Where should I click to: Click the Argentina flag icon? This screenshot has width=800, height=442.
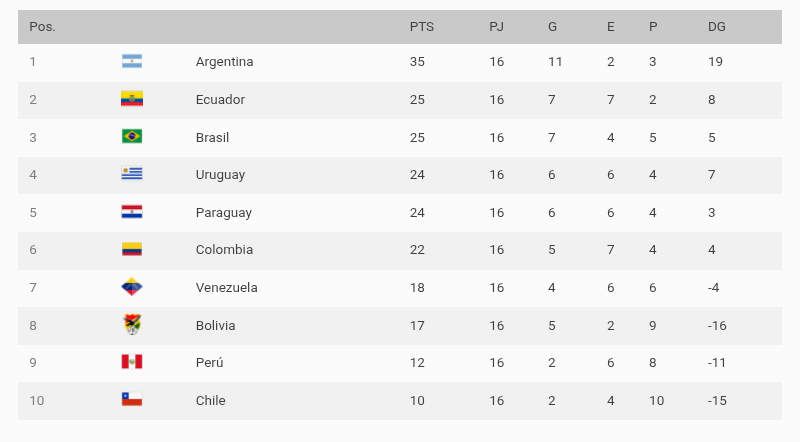click(x=132, y=61)
